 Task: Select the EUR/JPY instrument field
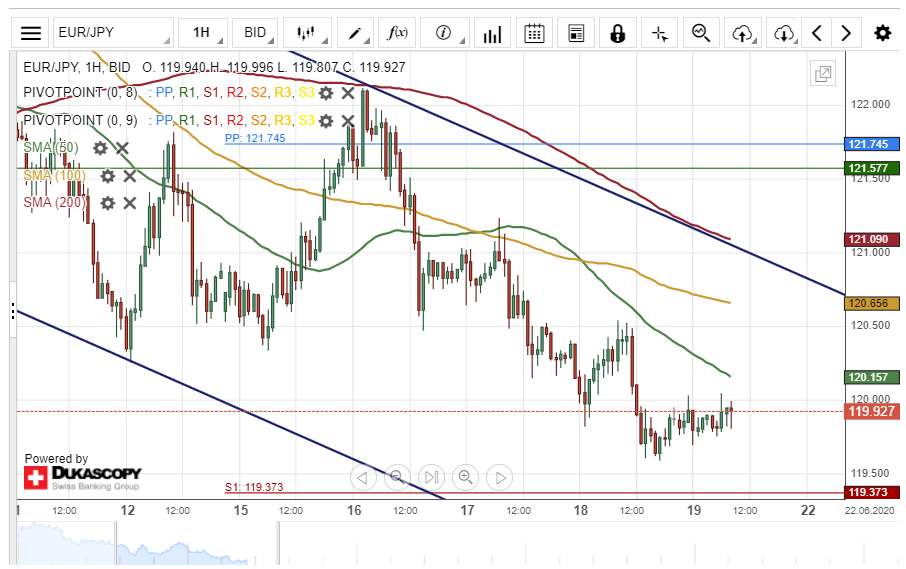tap(113, 33)
